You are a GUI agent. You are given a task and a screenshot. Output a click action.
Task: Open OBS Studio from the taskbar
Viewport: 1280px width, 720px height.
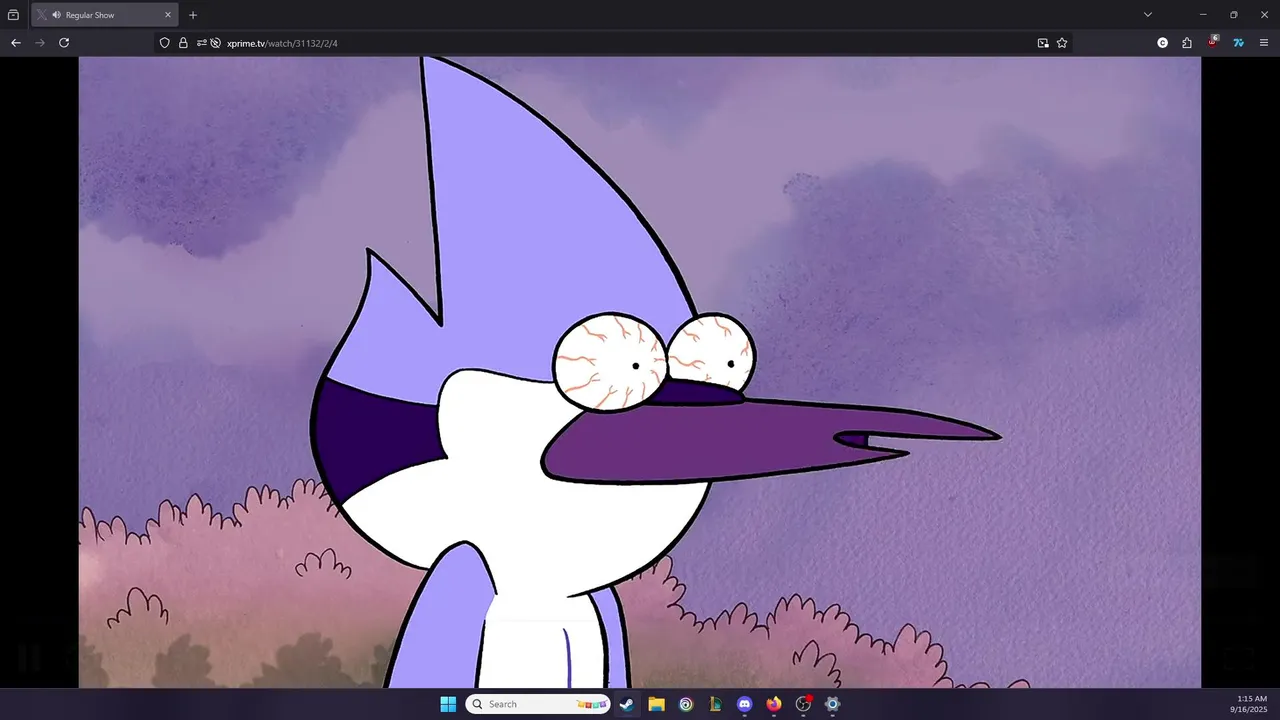(x=803, y=704)
